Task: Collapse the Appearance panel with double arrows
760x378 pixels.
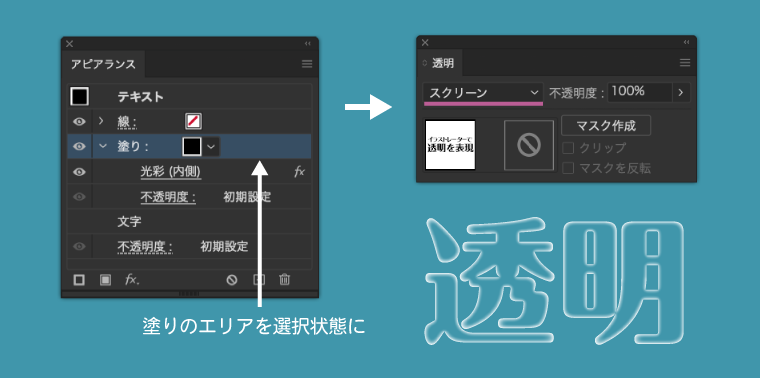Action: pos(307,44)
